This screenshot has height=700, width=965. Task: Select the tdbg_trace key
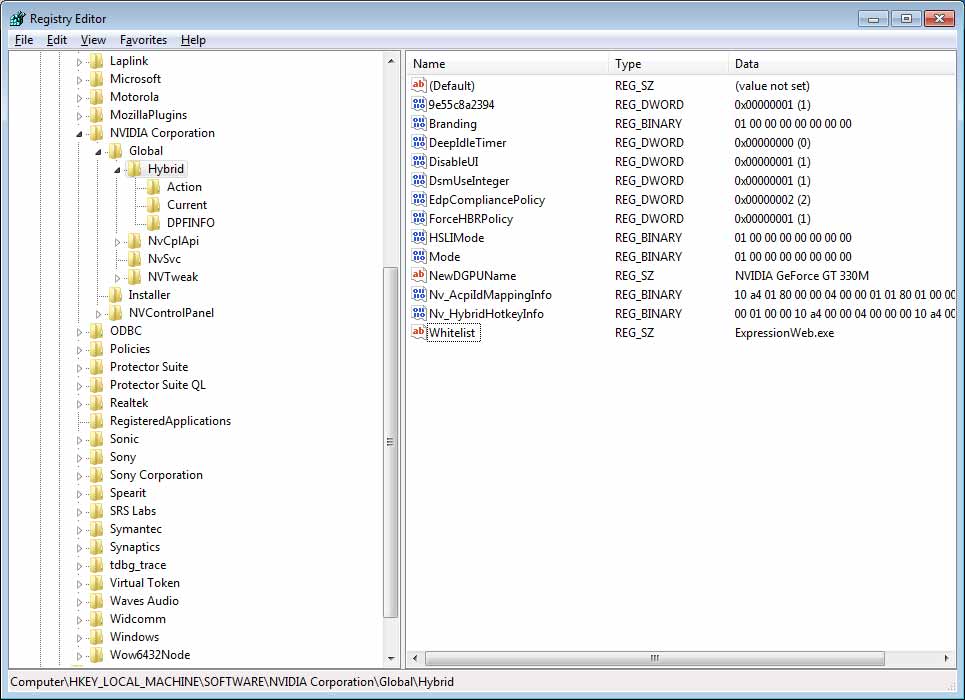pos(138,565)
